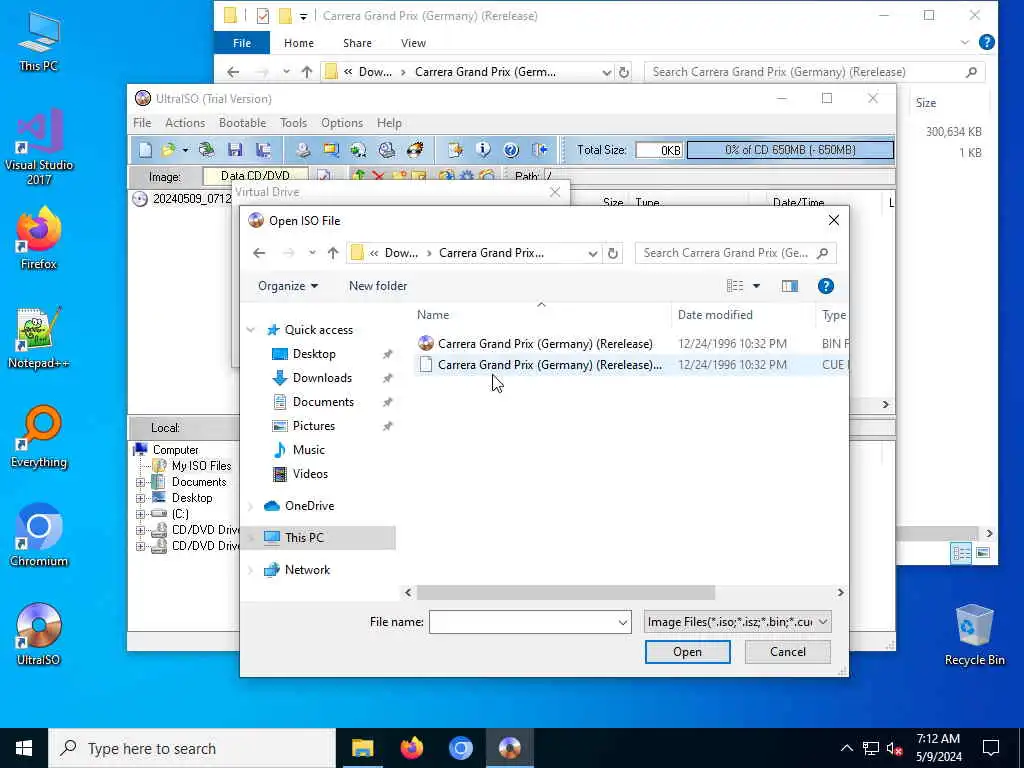Open the view options dropdown arrow in dialog

(756, 286)
